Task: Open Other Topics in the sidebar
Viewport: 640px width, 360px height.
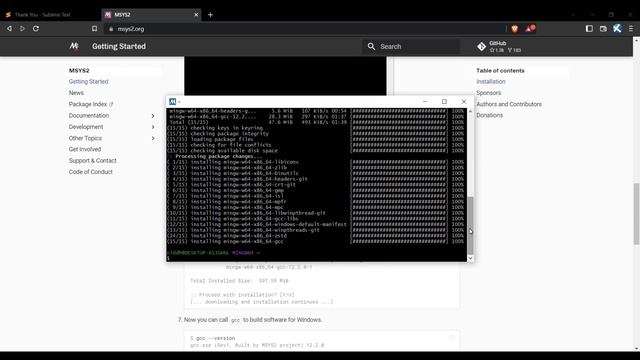Action: point(85,138)
